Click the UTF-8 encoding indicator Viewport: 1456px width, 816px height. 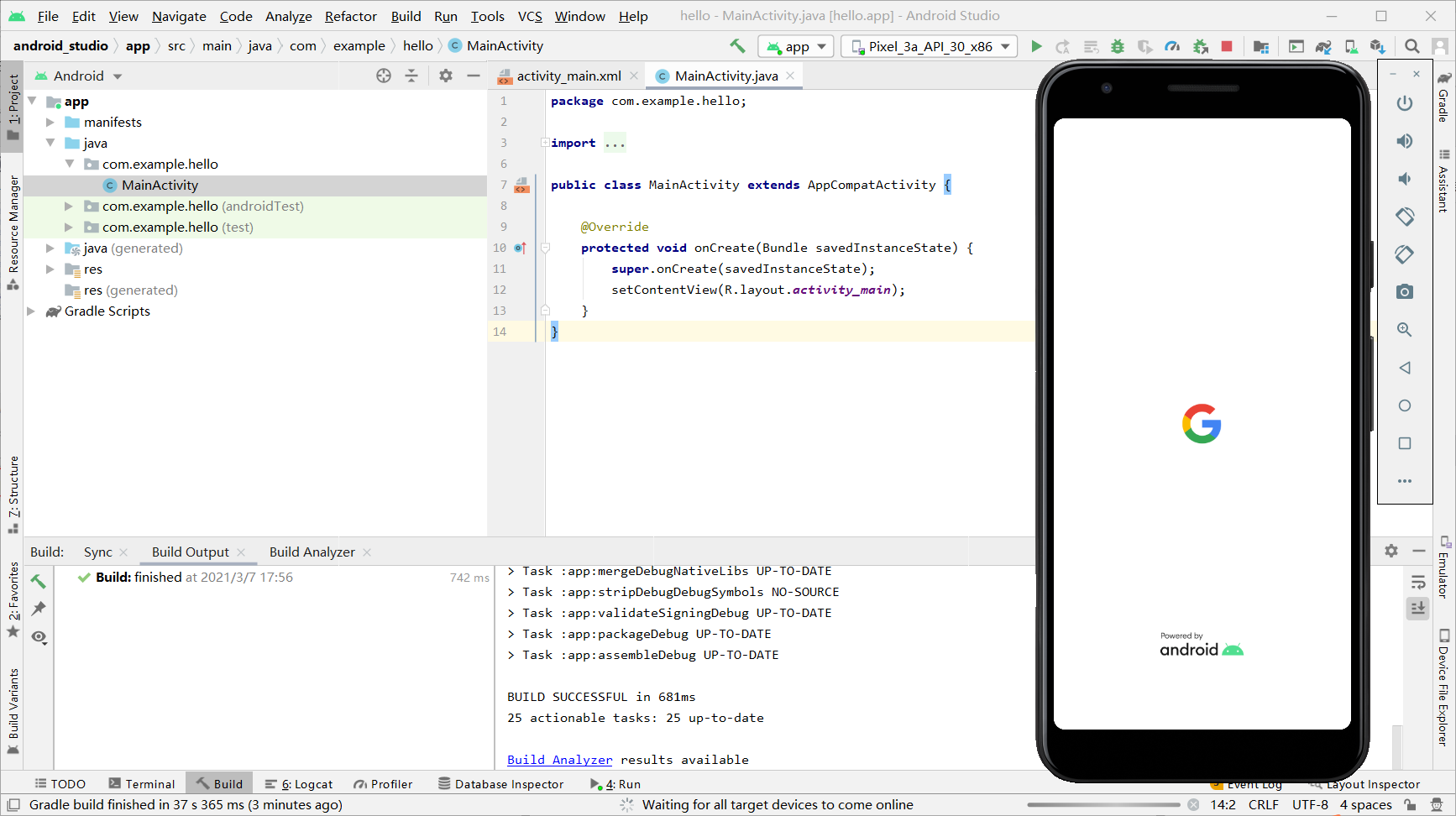(1310, 804)
